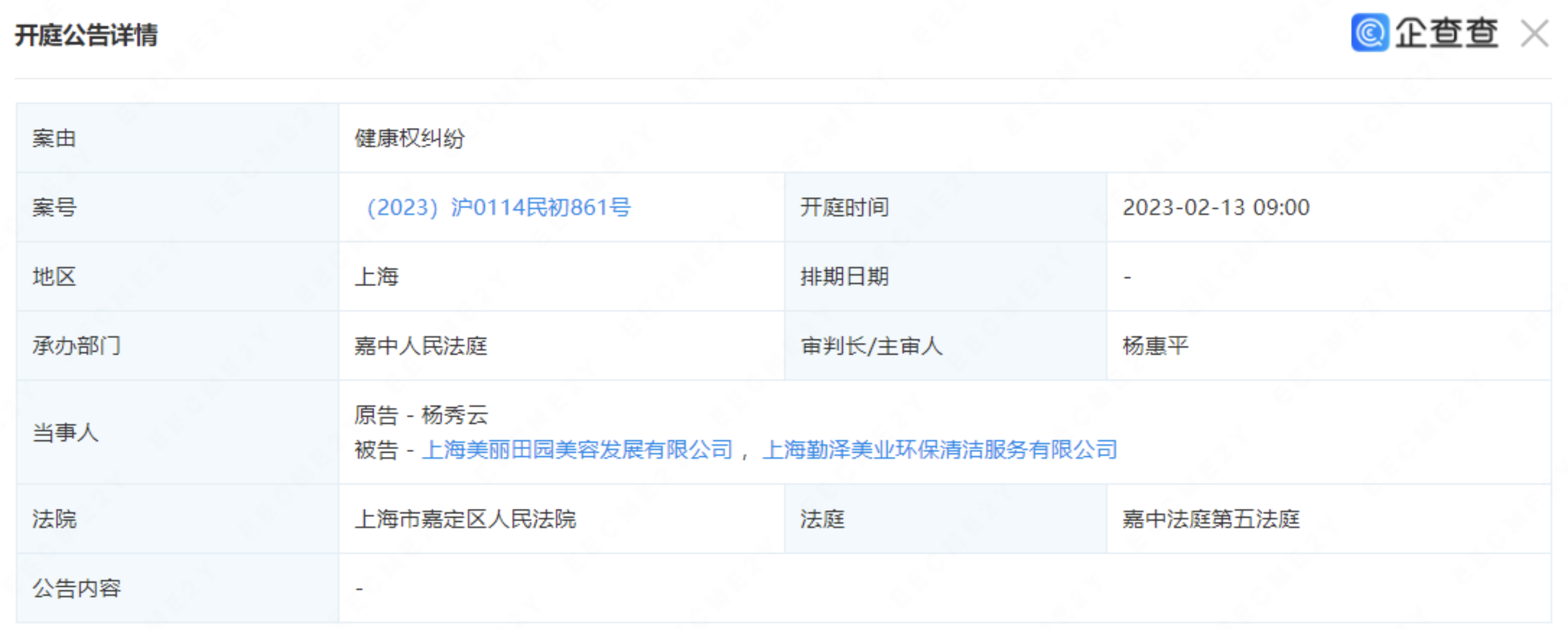Click the 嘉中人民法庭 department value

click(420, 346)
